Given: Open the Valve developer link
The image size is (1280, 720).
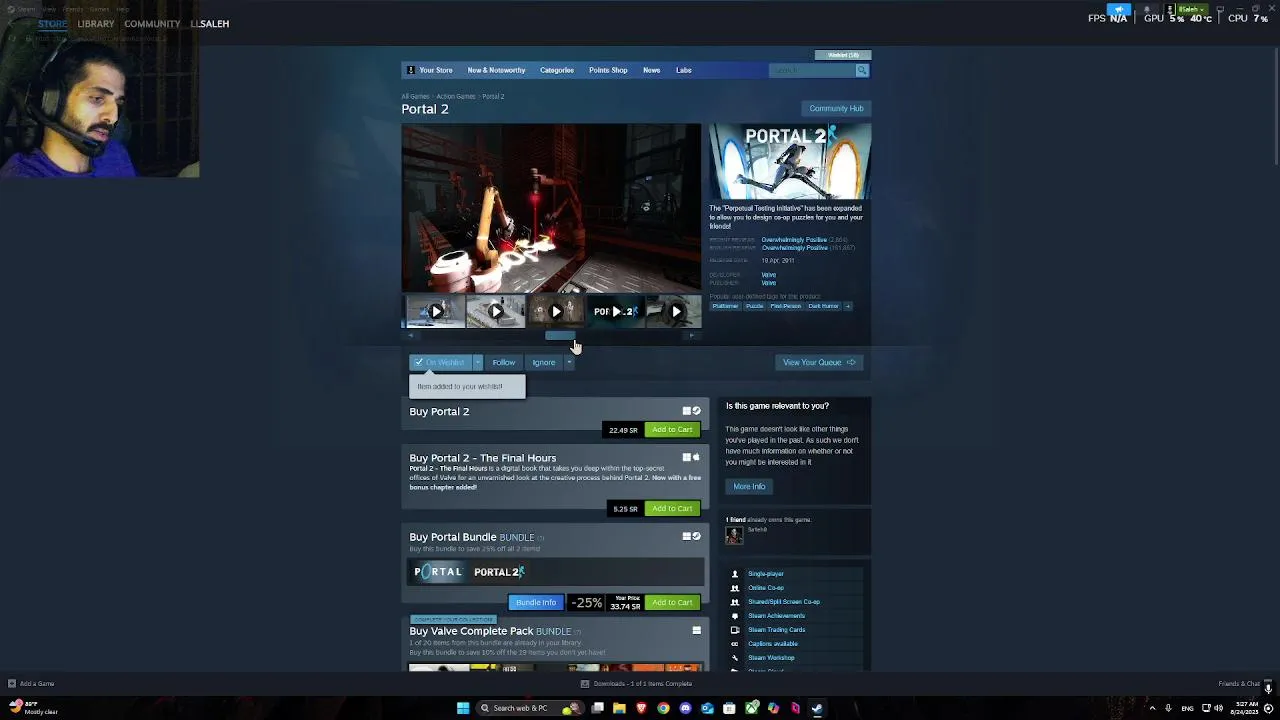Looking at the screenshot, I should (768, 275).
